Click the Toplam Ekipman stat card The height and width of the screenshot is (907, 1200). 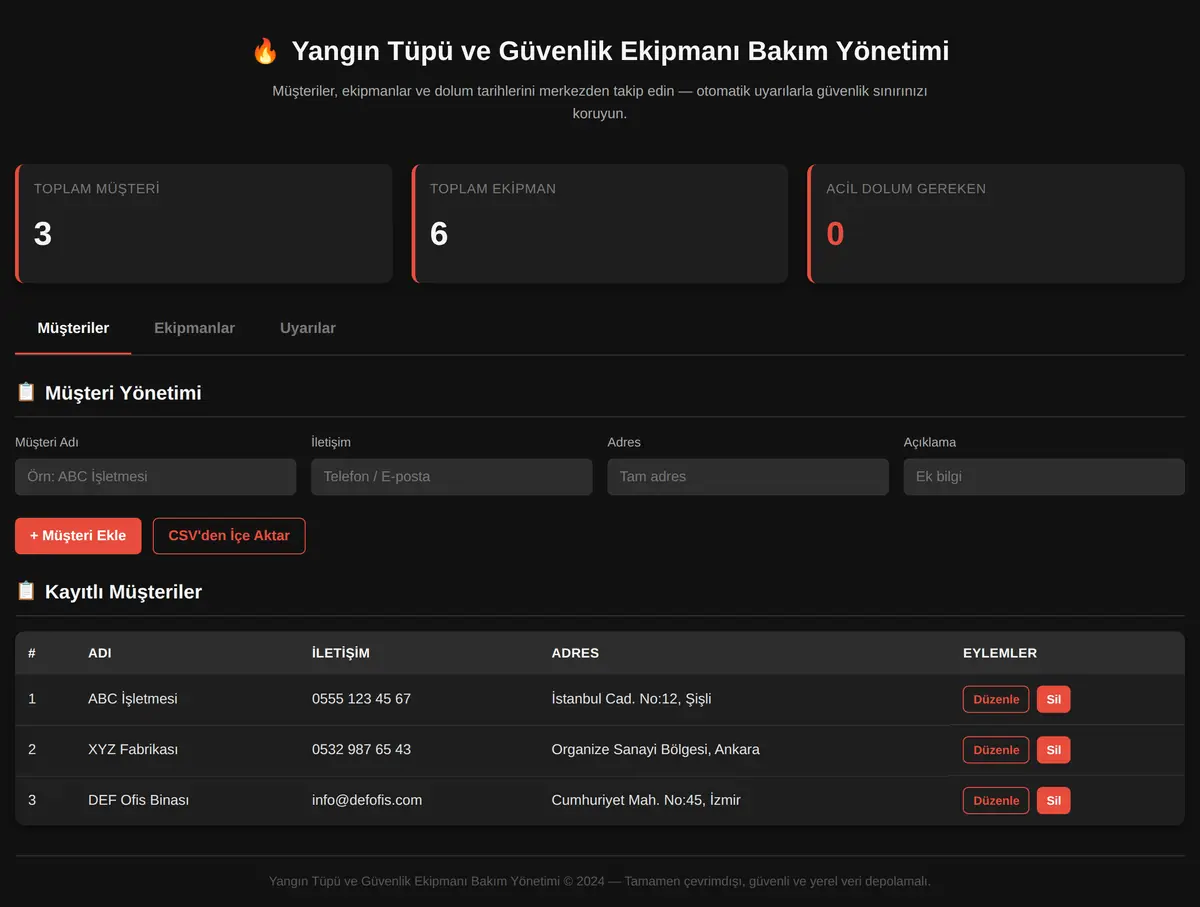(x=600, y=224)
